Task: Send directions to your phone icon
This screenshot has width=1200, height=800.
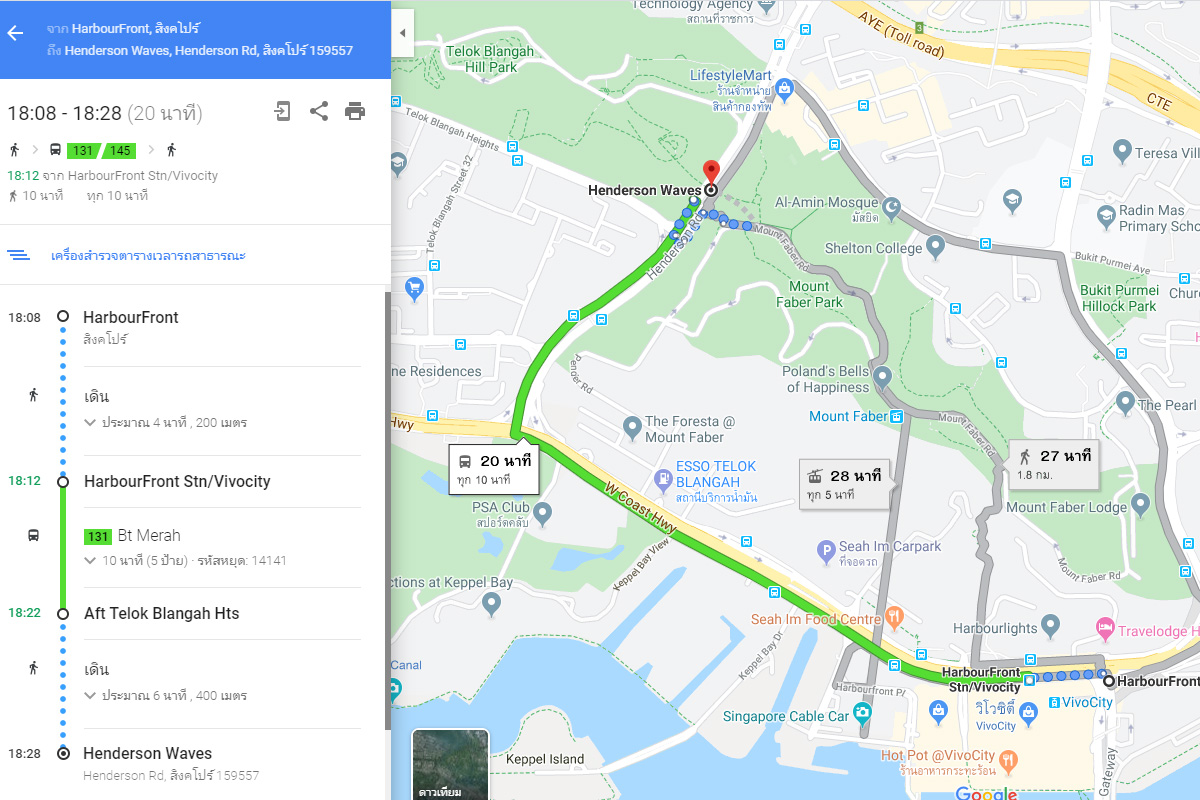Action: (283, 111)
